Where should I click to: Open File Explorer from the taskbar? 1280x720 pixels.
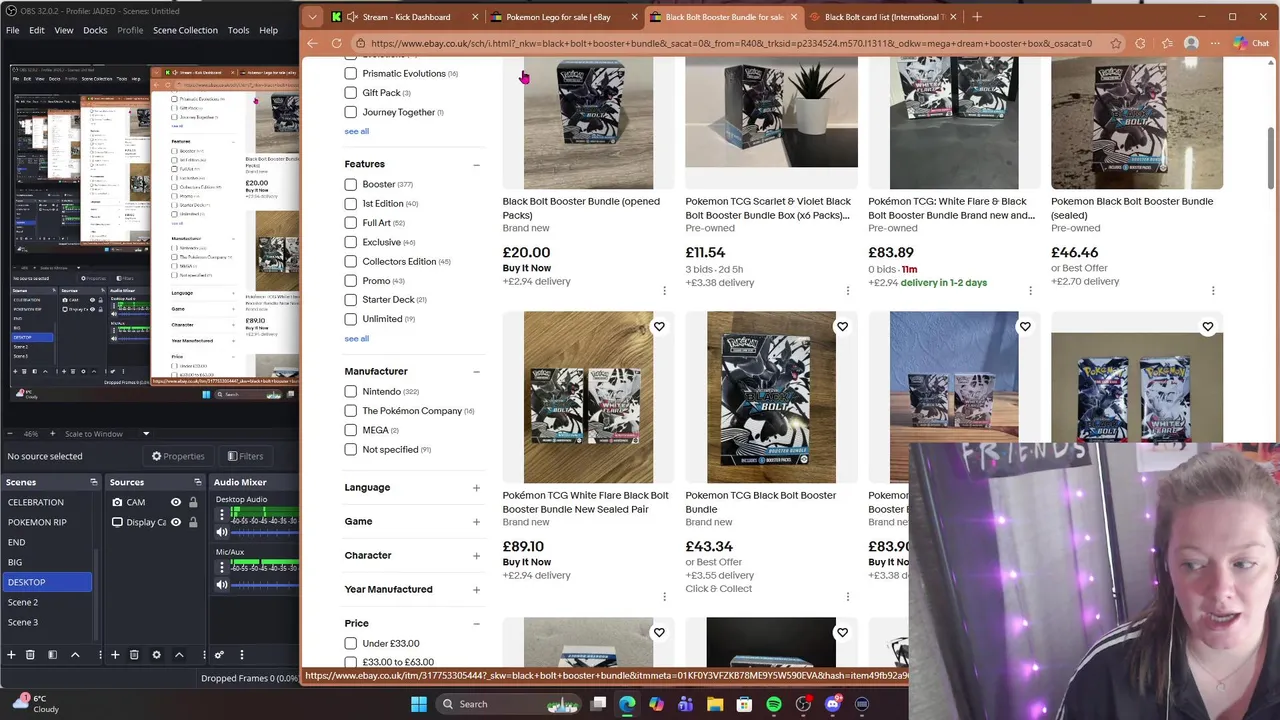tap(715, 704)
